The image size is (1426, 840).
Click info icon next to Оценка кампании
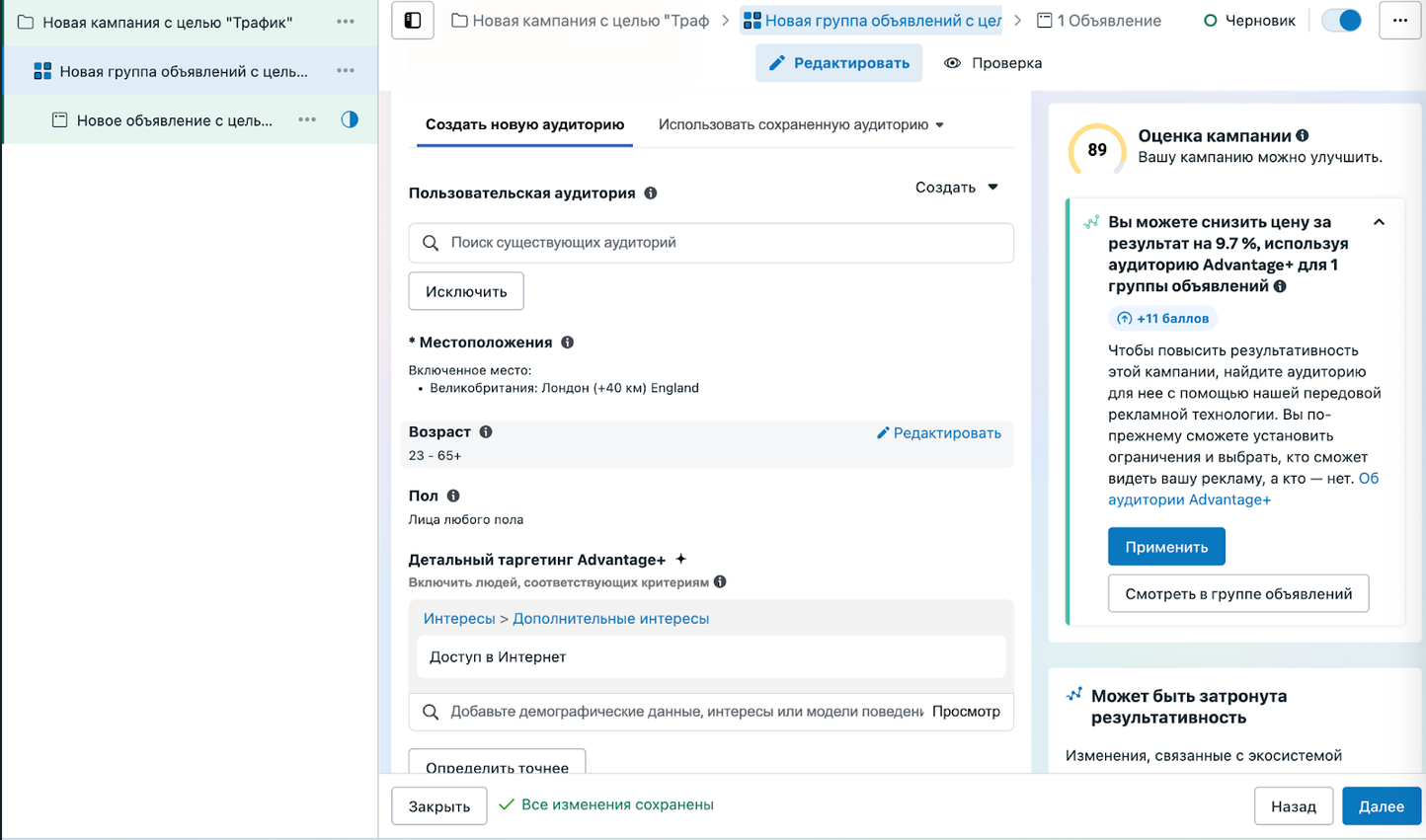coord(1303,136)
